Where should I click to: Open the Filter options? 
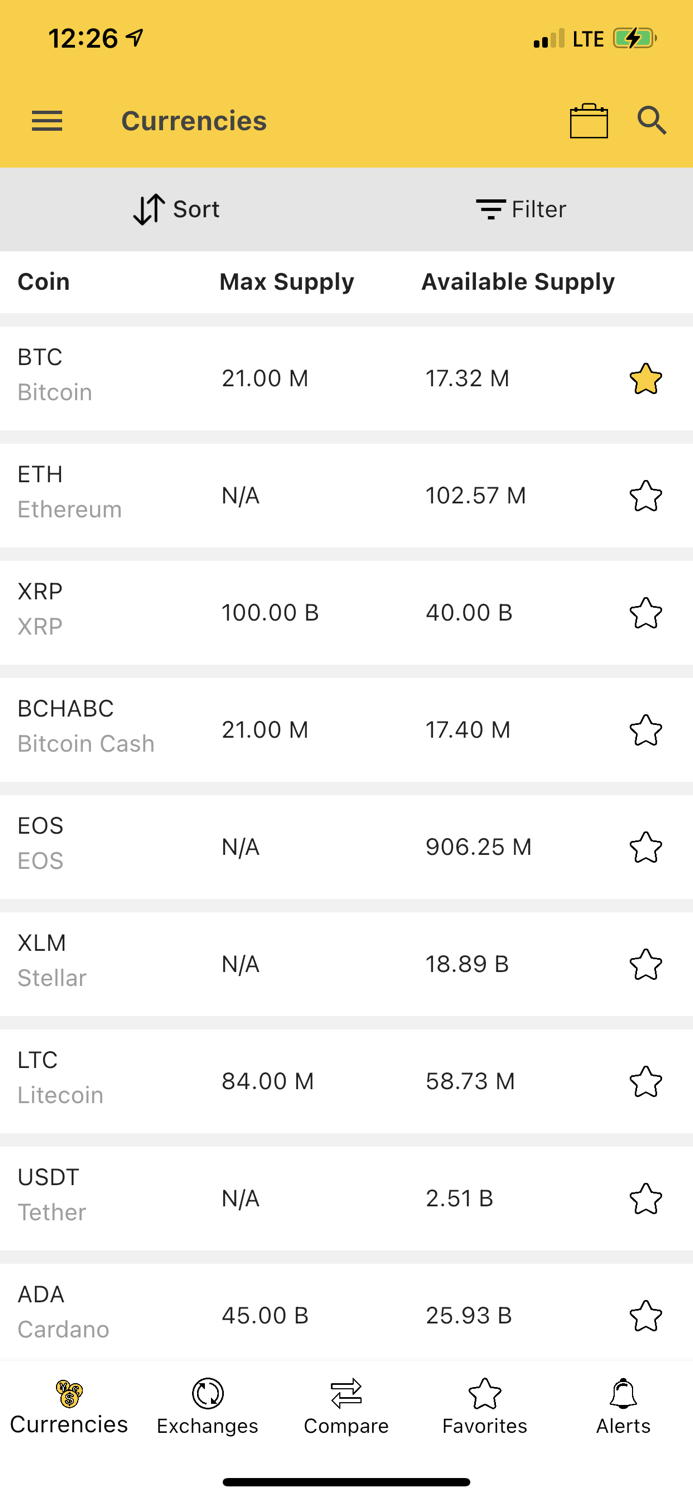coord(521,209)
